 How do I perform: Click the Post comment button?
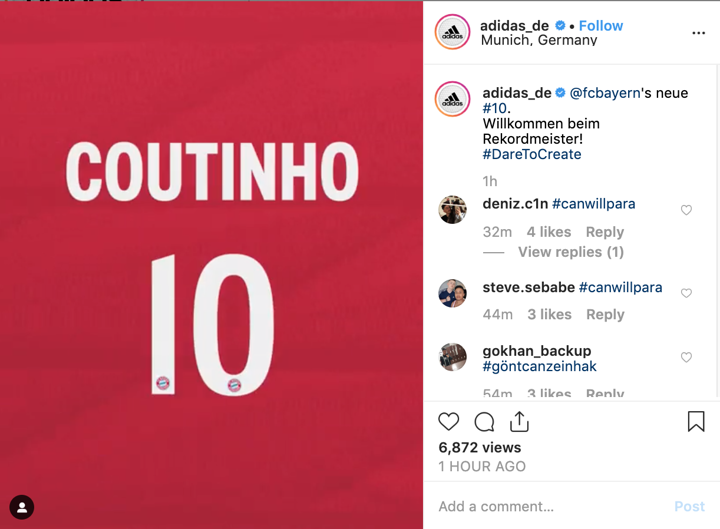point(689,506)
